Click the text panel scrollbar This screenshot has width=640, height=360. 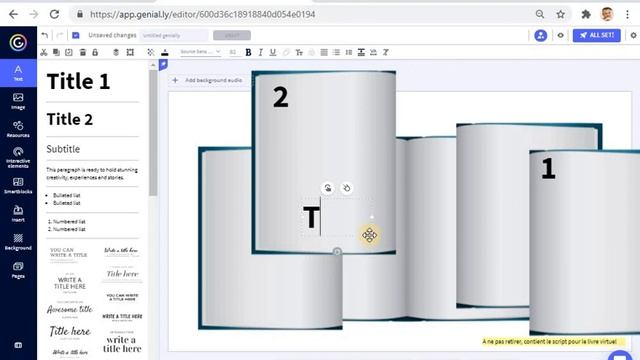tap(153, 133)
